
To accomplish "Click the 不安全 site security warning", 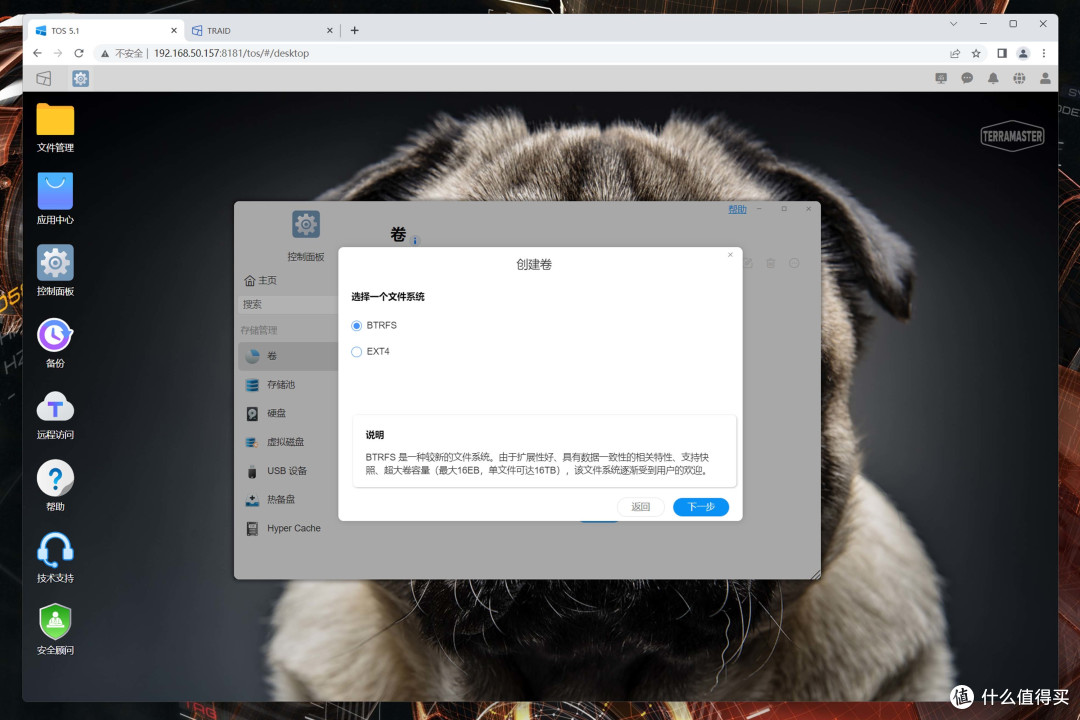I will click(122, 53).
